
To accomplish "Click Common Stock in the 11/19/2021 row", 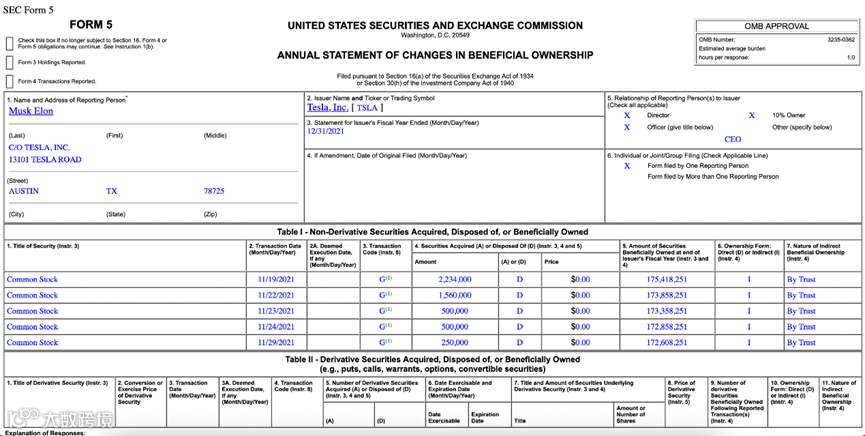I will (32, 279).
